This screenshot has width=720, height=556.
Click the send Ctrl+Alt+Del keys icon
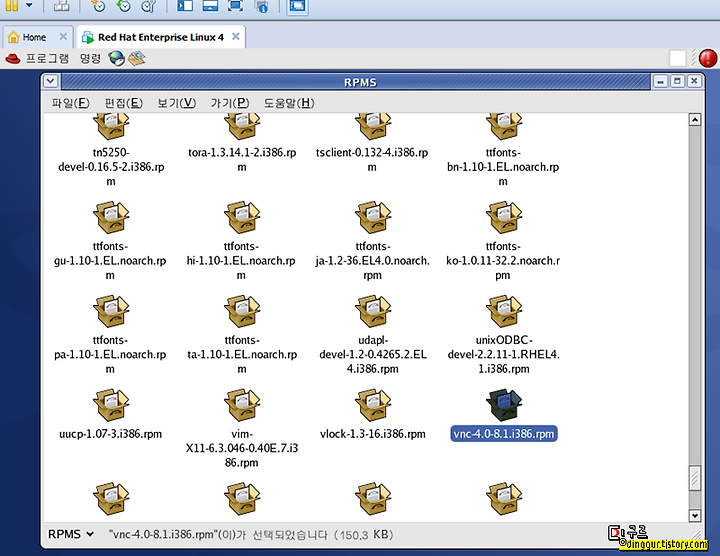[x=62, y=6]
